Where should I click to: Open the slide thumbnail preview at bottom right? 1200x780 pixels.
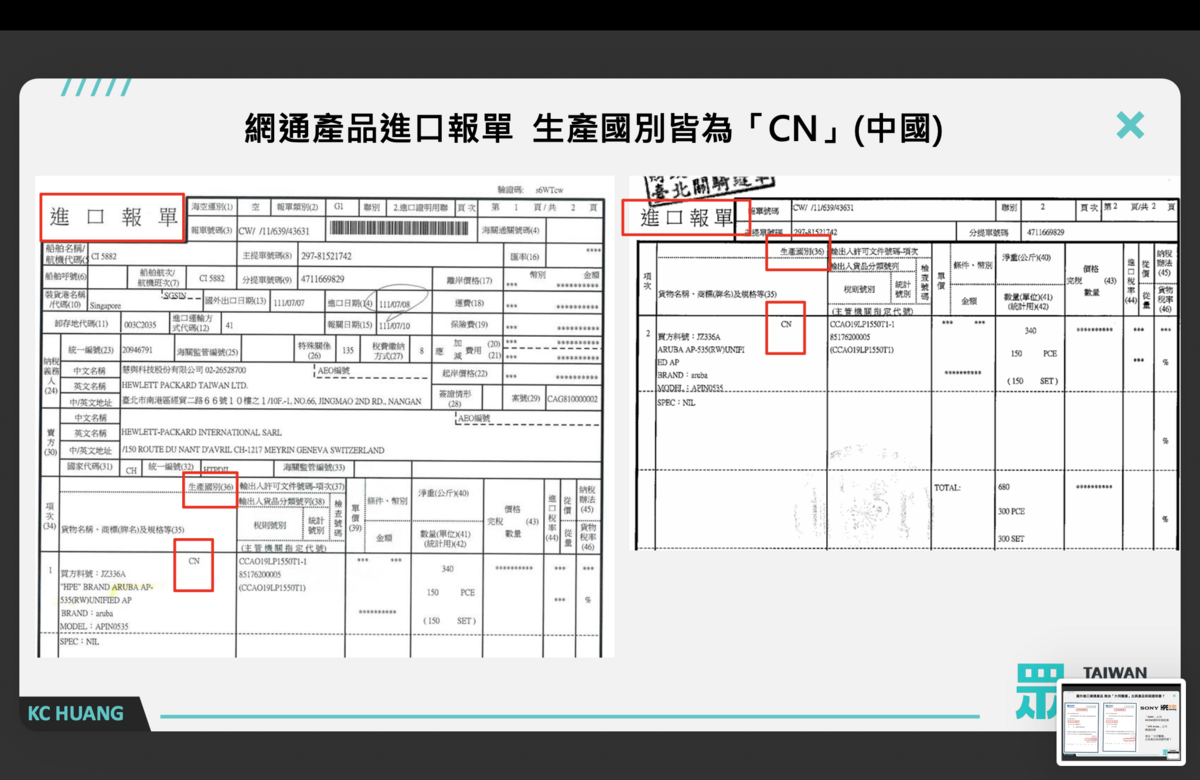[1121, 722]
